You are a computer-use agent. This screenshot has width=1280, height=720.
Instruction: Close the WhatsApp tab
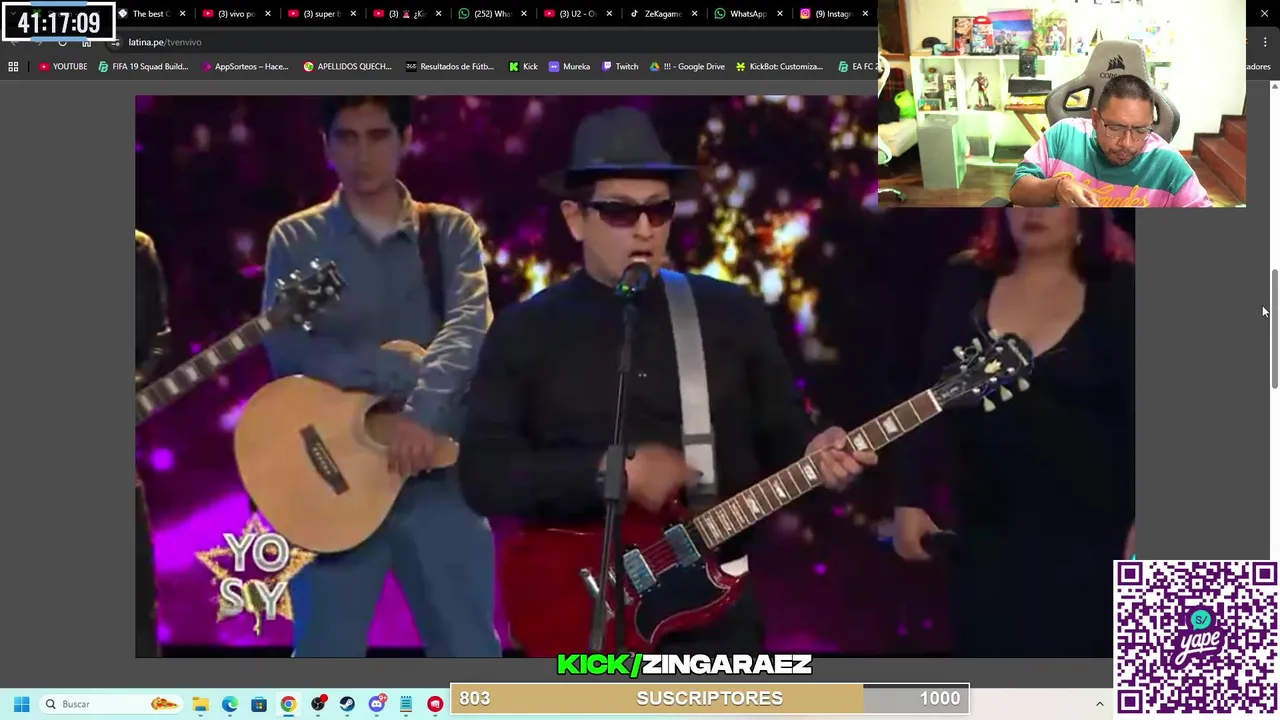coord(779,14)
